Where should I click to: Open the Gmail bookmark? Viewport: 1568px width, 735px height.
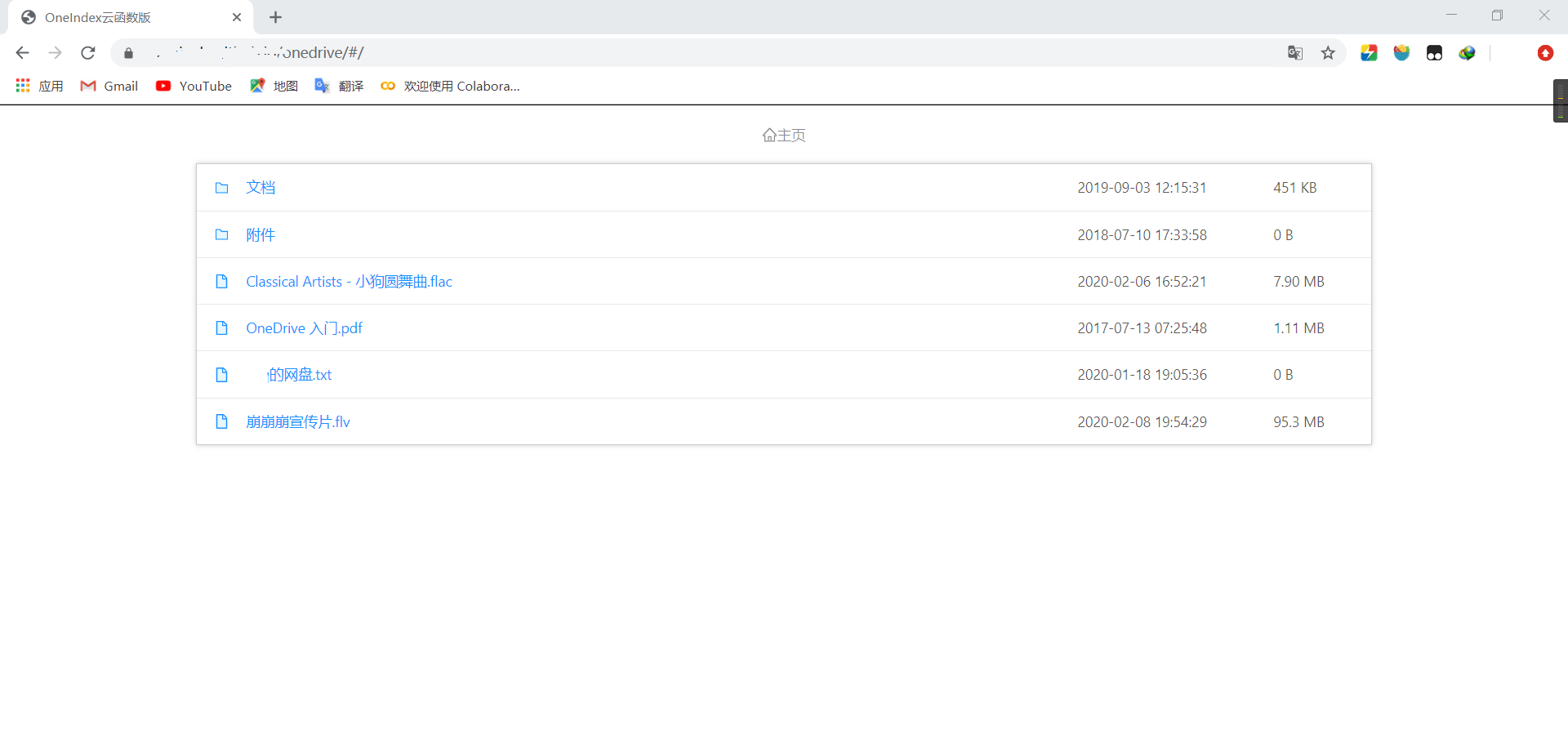coord(109,86)
